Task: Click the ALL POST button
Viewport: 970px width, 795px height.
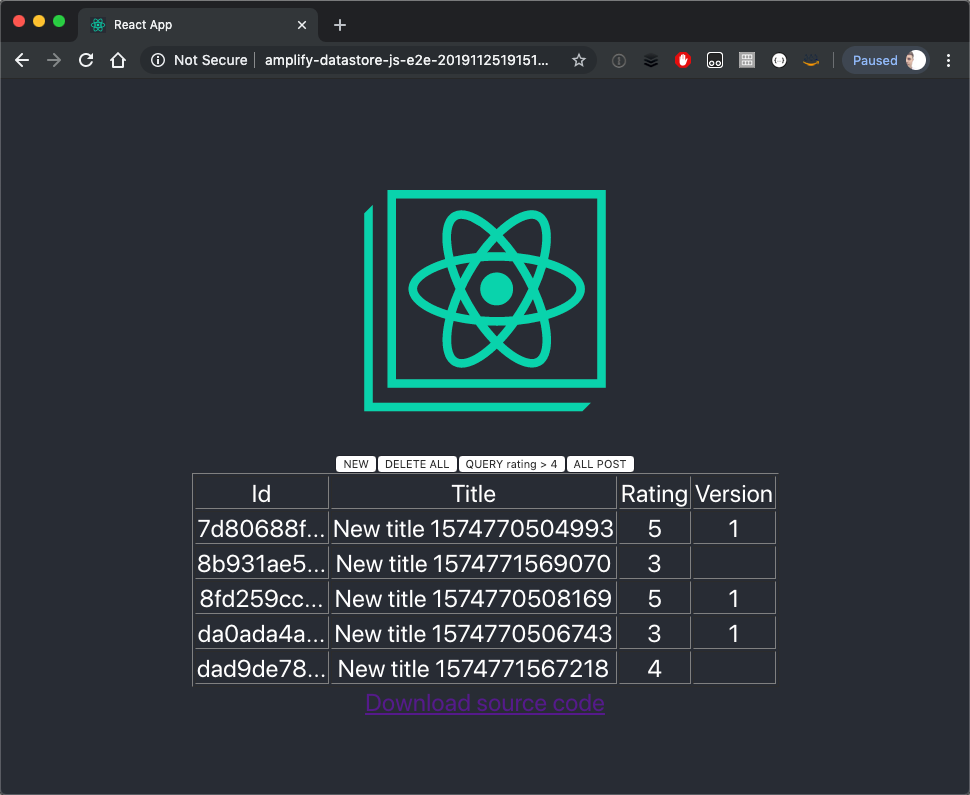Action: pyautogui.click(x=600, y=464)
